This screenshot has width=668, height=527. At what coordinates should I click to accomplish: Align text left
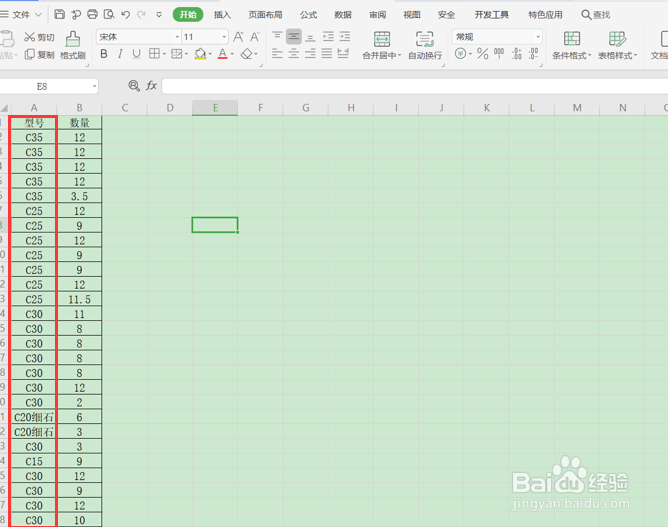pyautogui.click(x=277, y=54)
